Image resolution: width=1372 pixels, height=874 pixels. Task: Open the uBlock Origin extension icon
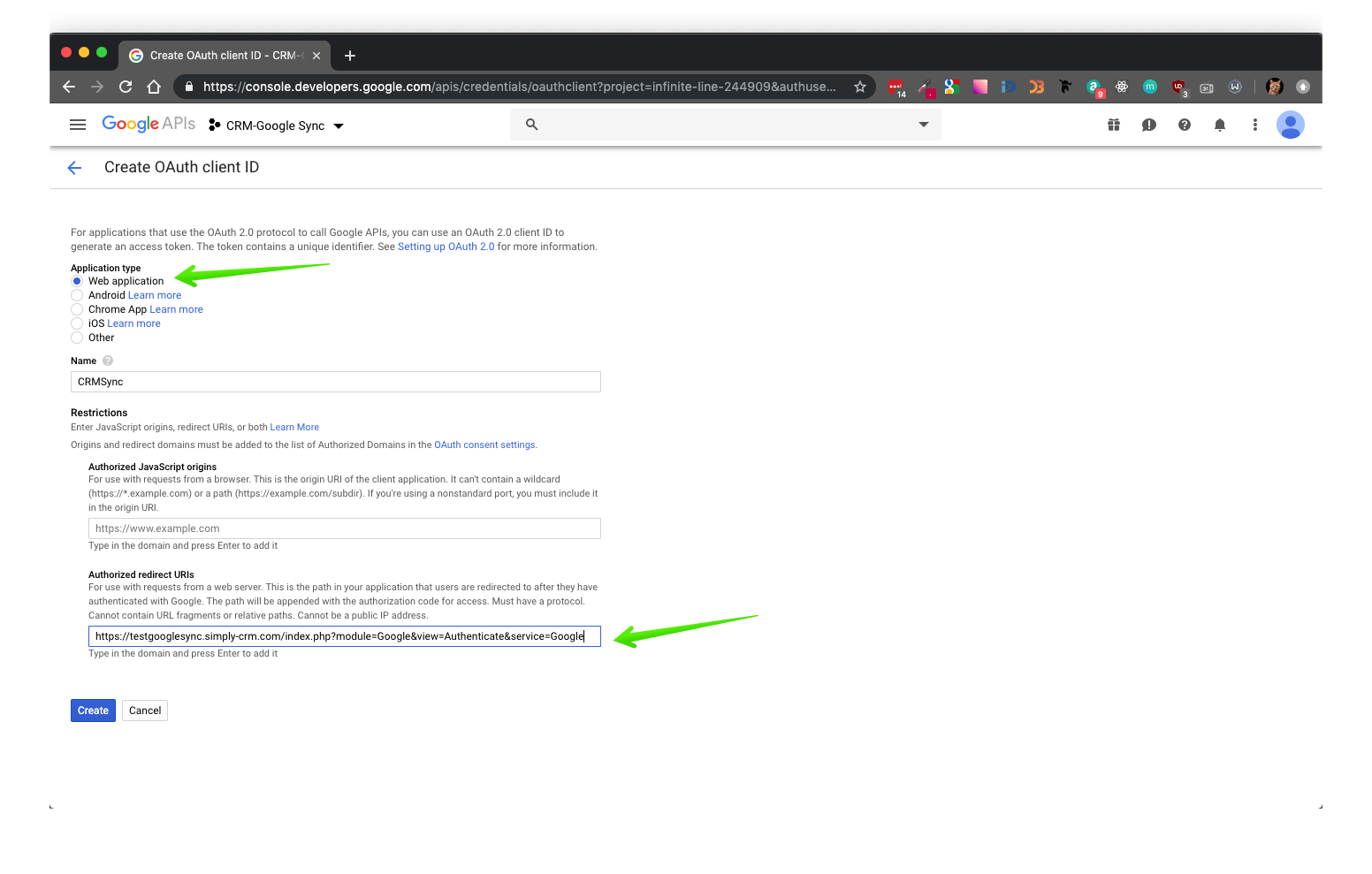tap(1179, 87)
